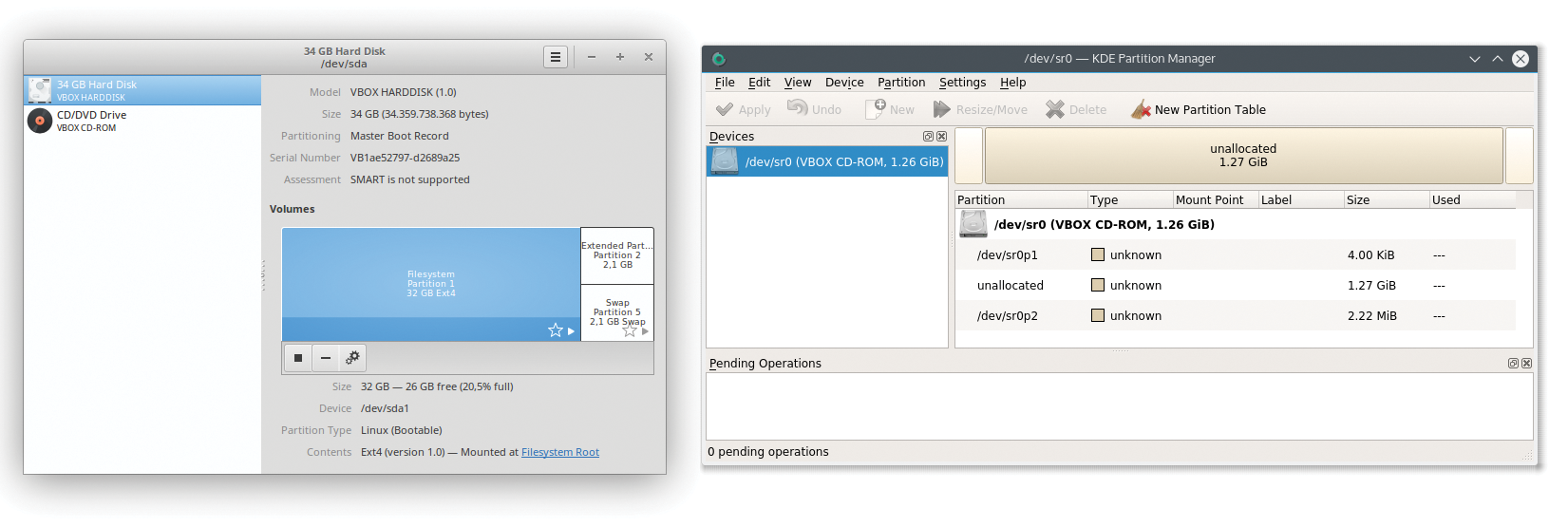
Task: Click 'SMART is not supported' assessment text
Action: click(409, 179)
